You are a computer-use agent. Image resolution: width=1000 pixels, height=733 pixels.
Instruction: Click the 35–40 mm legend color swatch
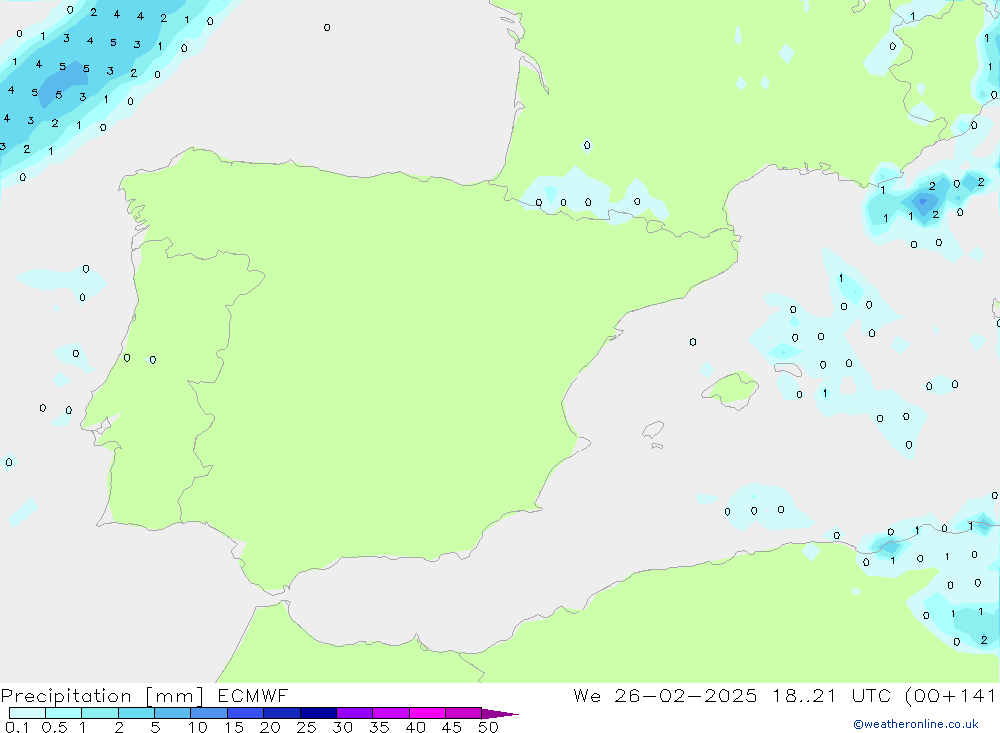point(391,713)
